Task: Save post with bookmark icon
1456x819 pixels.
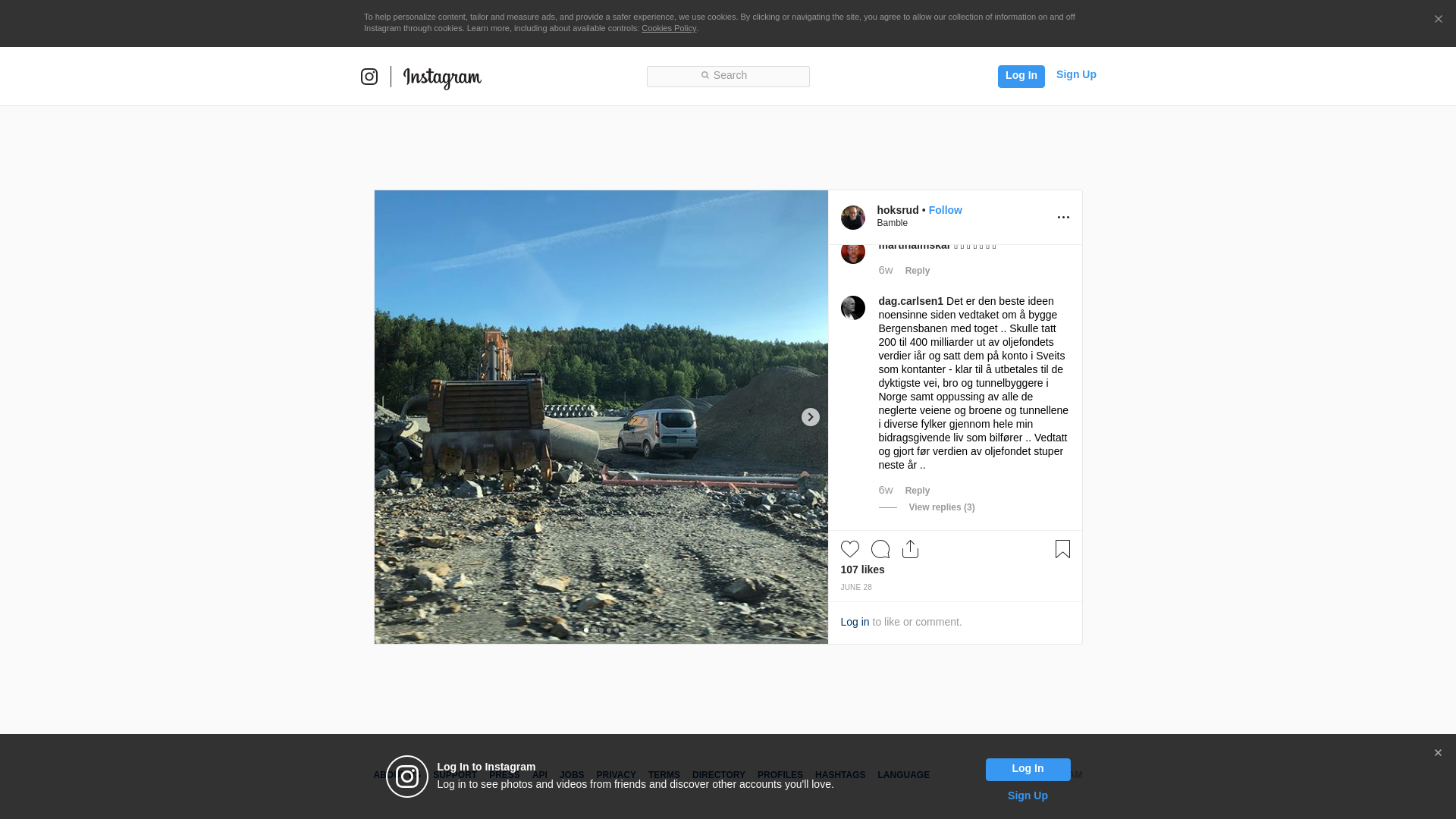Action: [x=1062, y=549]
